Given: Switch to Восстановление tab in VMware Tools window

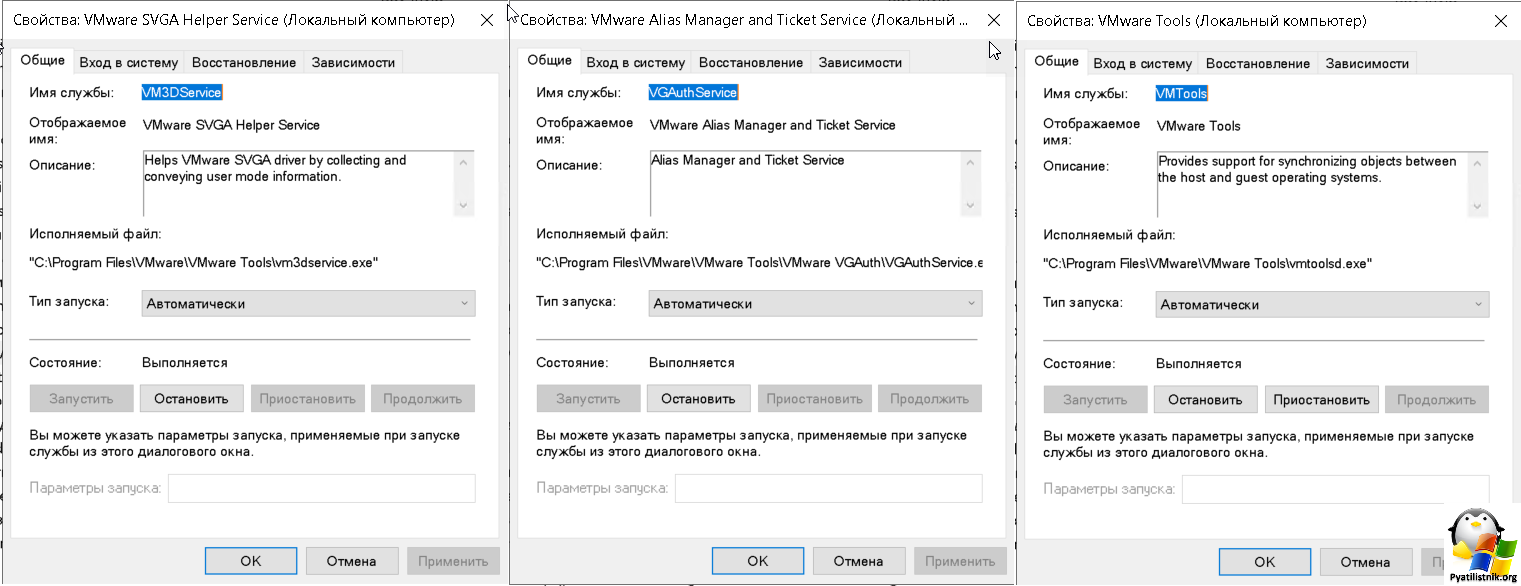Looking at the screenshot, I should [1258, 63].
